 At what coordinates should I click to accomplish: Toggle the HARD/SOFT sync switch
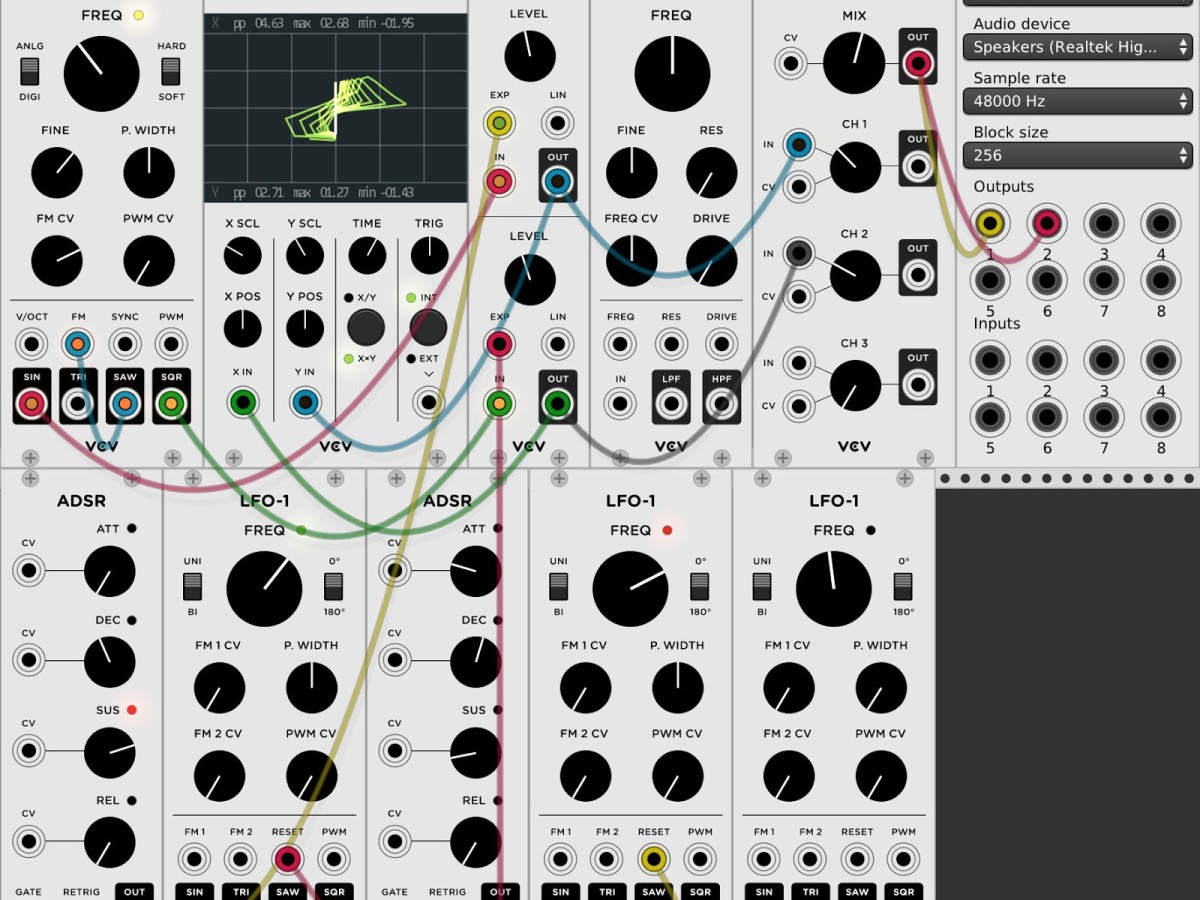171,71
